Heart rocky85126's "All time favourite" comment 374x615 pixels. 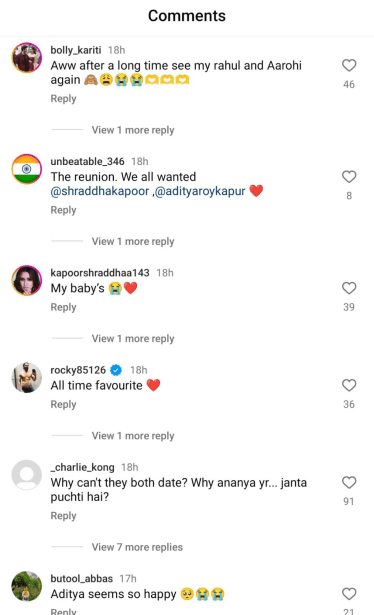349,385
